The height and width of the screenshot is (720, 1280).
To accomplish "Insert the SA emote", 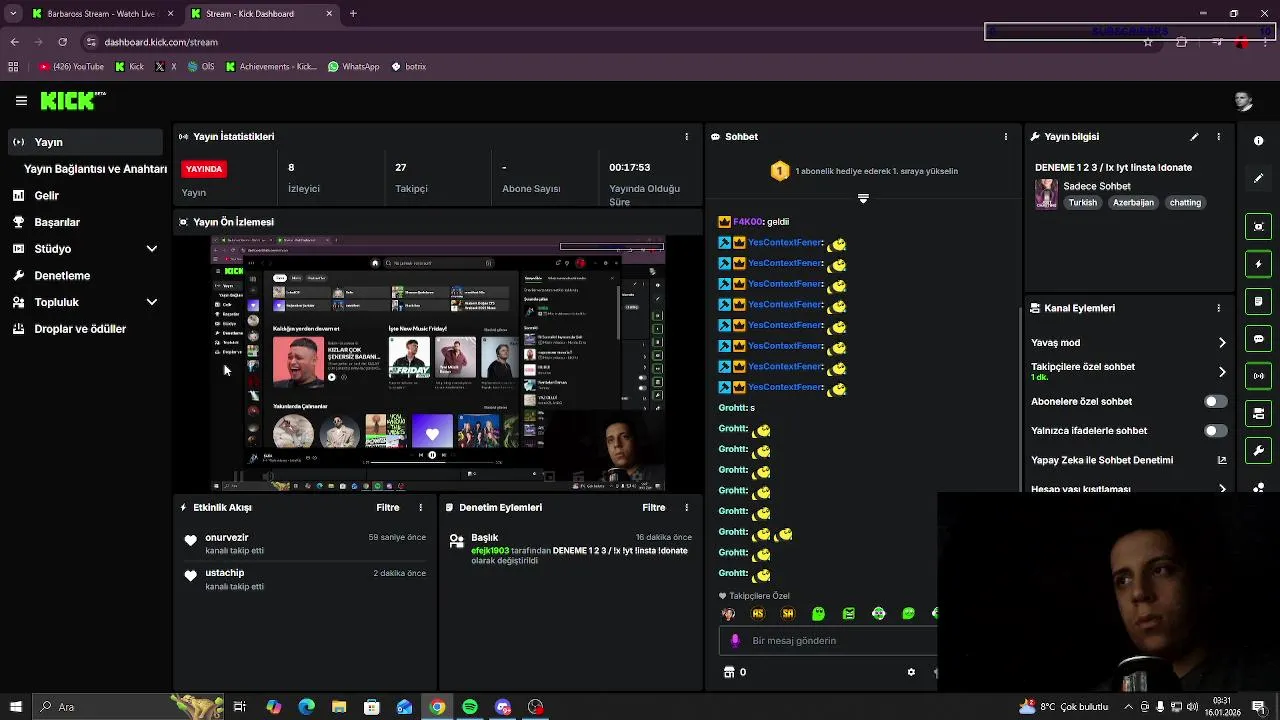I will pos(788,614).
